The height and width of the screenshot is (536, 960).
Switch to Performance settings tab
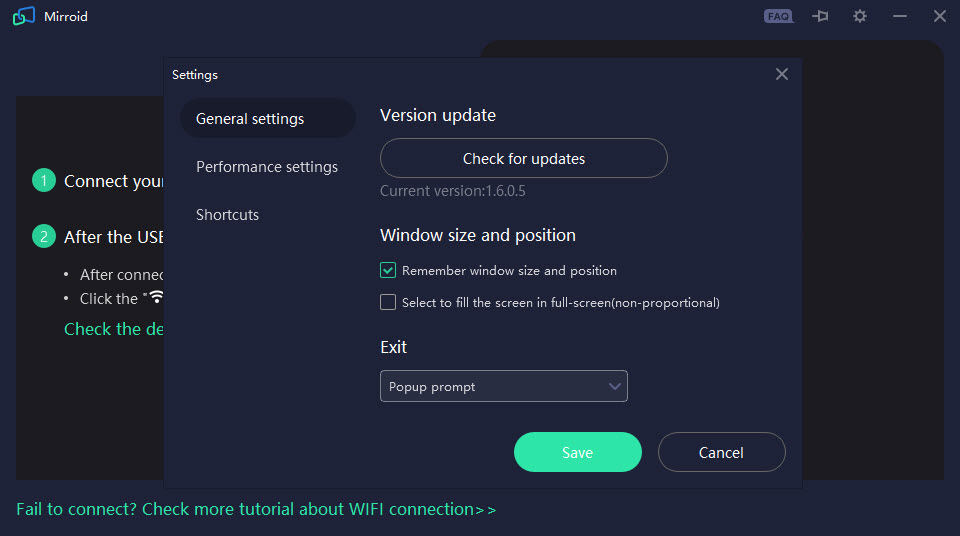click(267, 167)
